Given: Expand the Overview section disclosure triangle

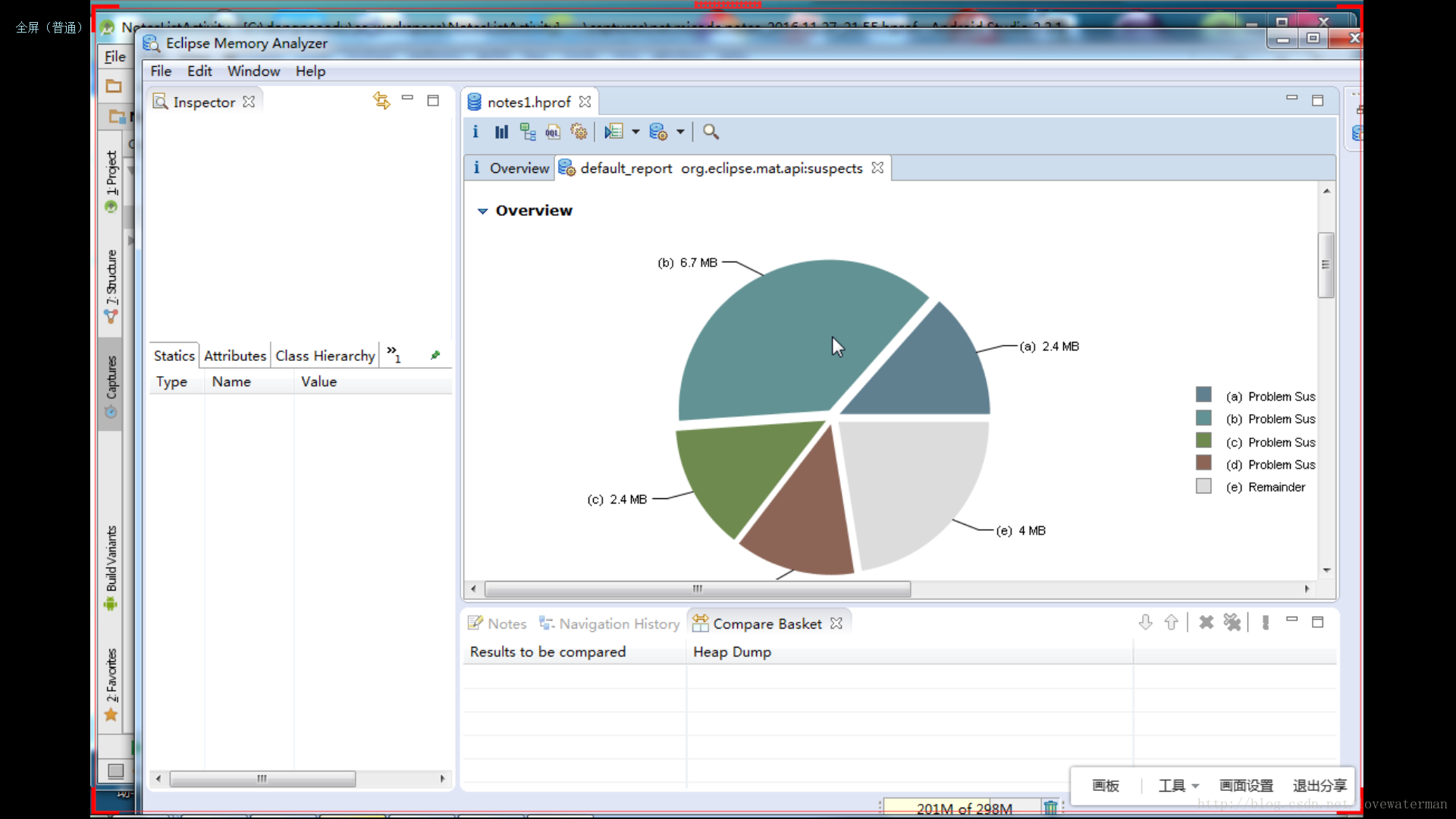Looking at the screenshot, I should 482,210.
